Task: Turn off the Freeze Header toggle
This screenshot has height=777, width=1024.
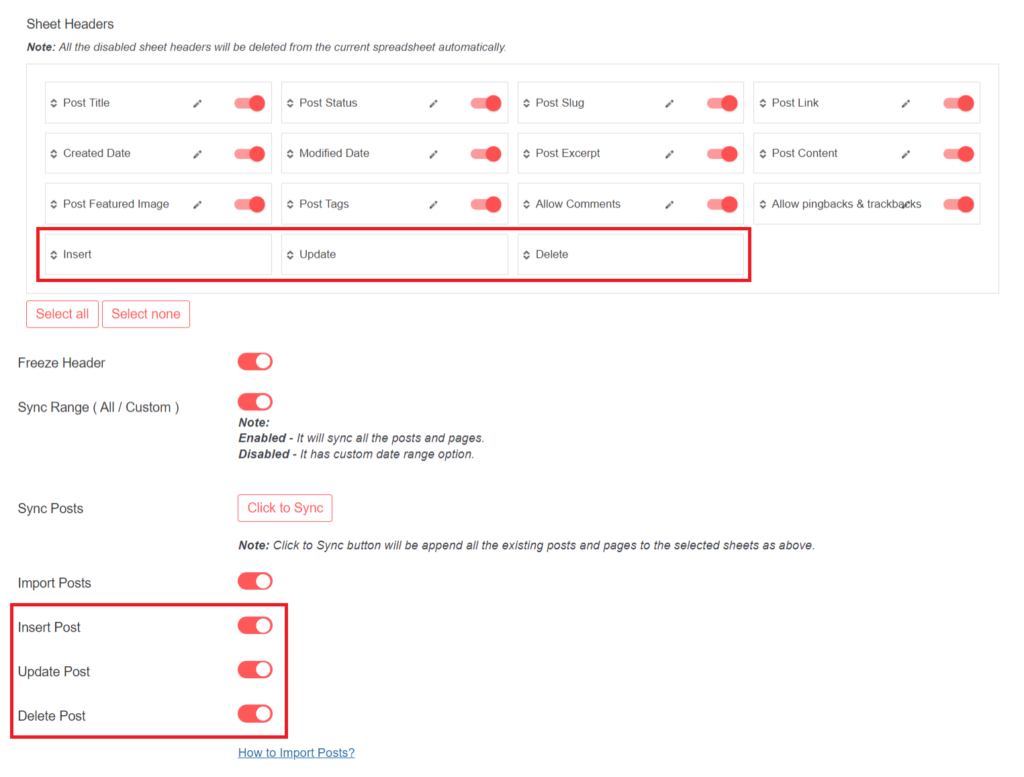Action: (x=254, y=361)
